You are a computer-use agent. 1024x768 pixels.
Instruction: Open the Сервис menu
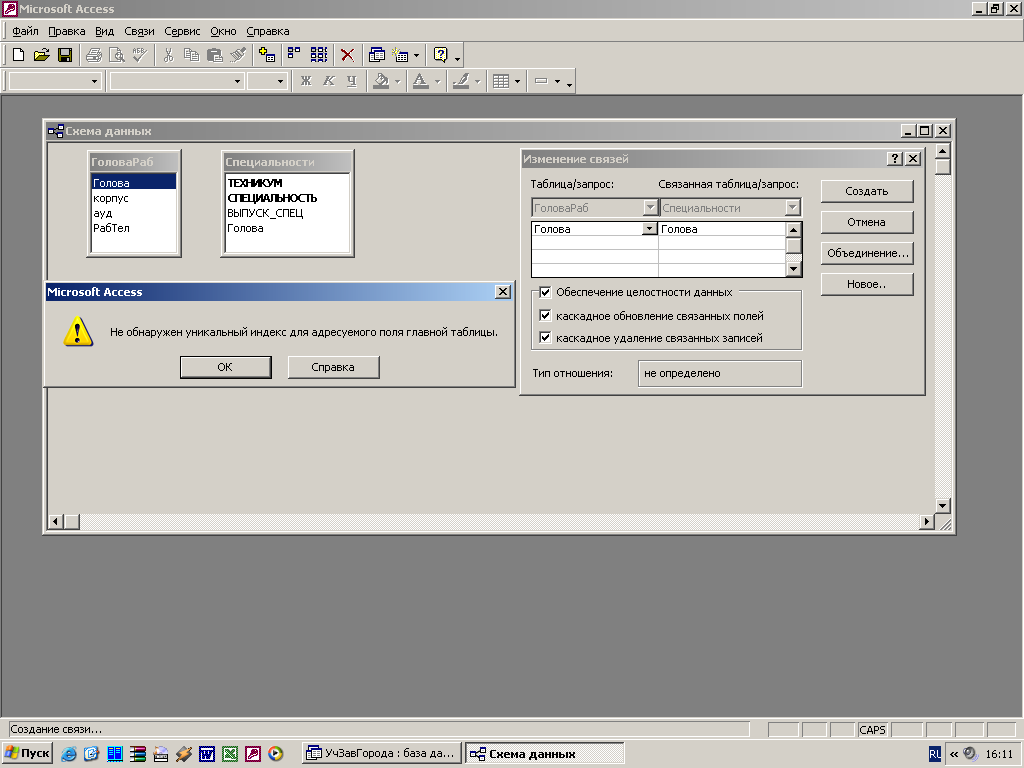click(182, 31)
